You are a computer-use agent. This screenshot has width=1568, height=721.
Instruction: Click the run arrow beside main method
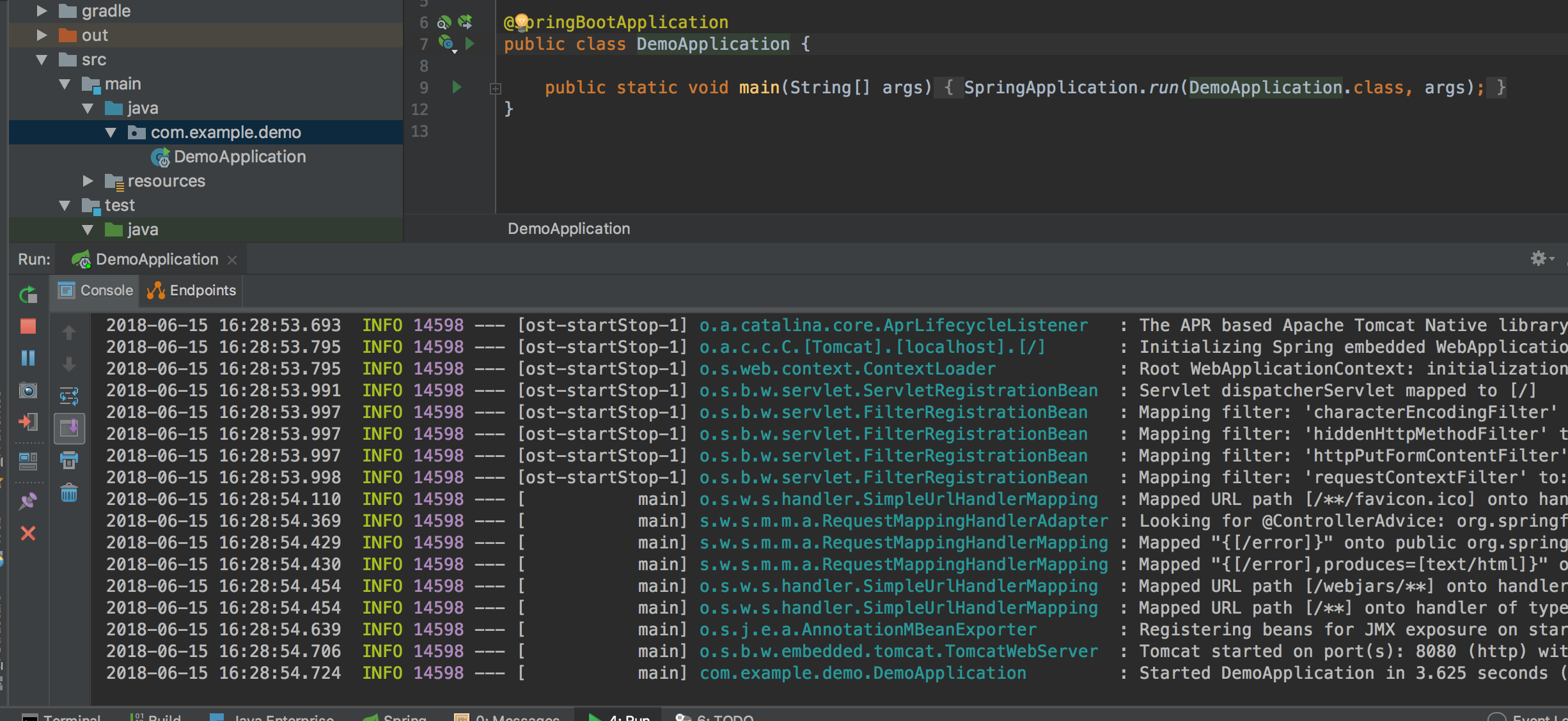pyautogui.click(x=457, y=87)
